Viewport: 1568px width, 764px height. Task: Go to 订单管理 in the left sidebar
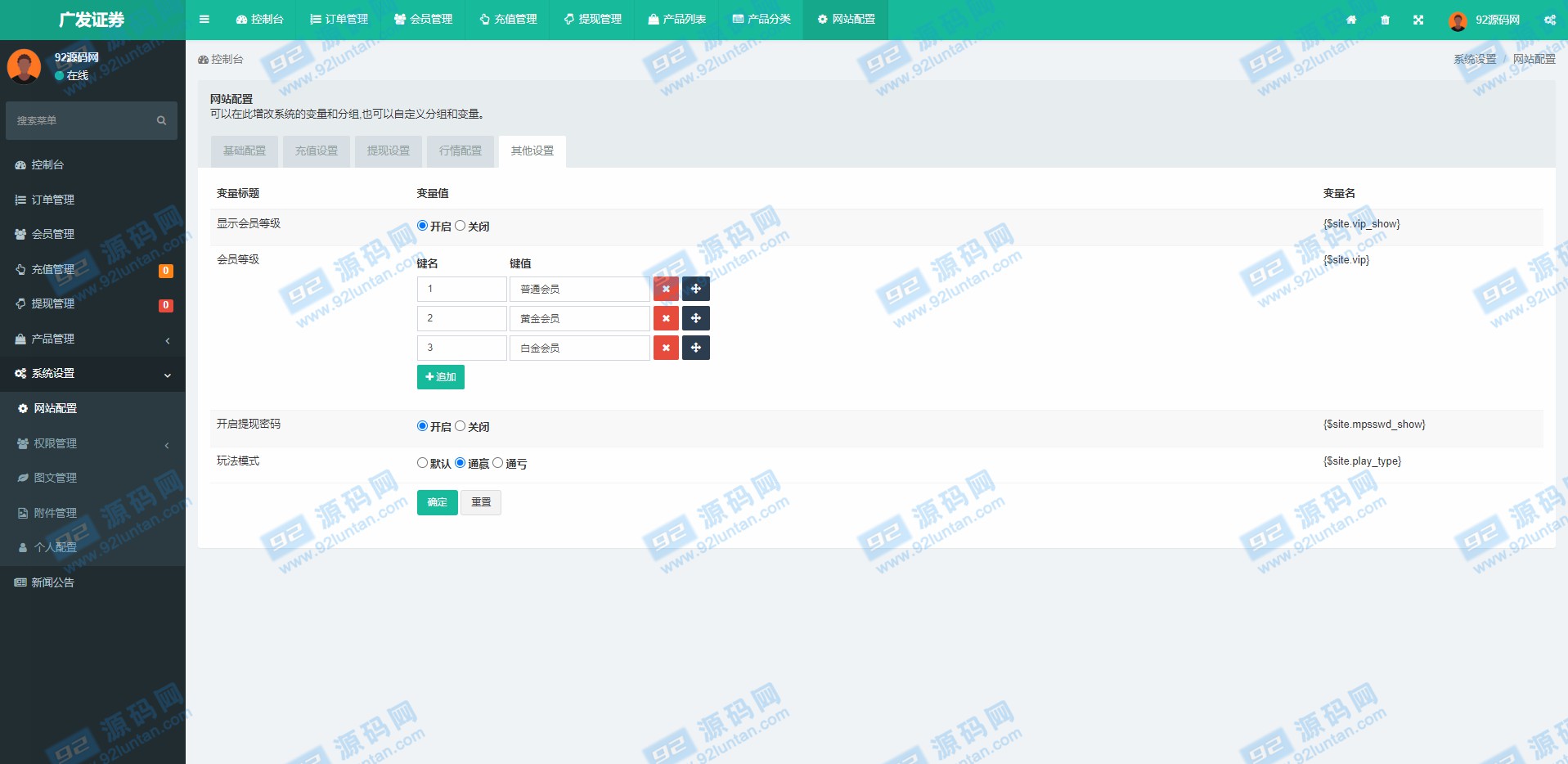coord(92,200)
